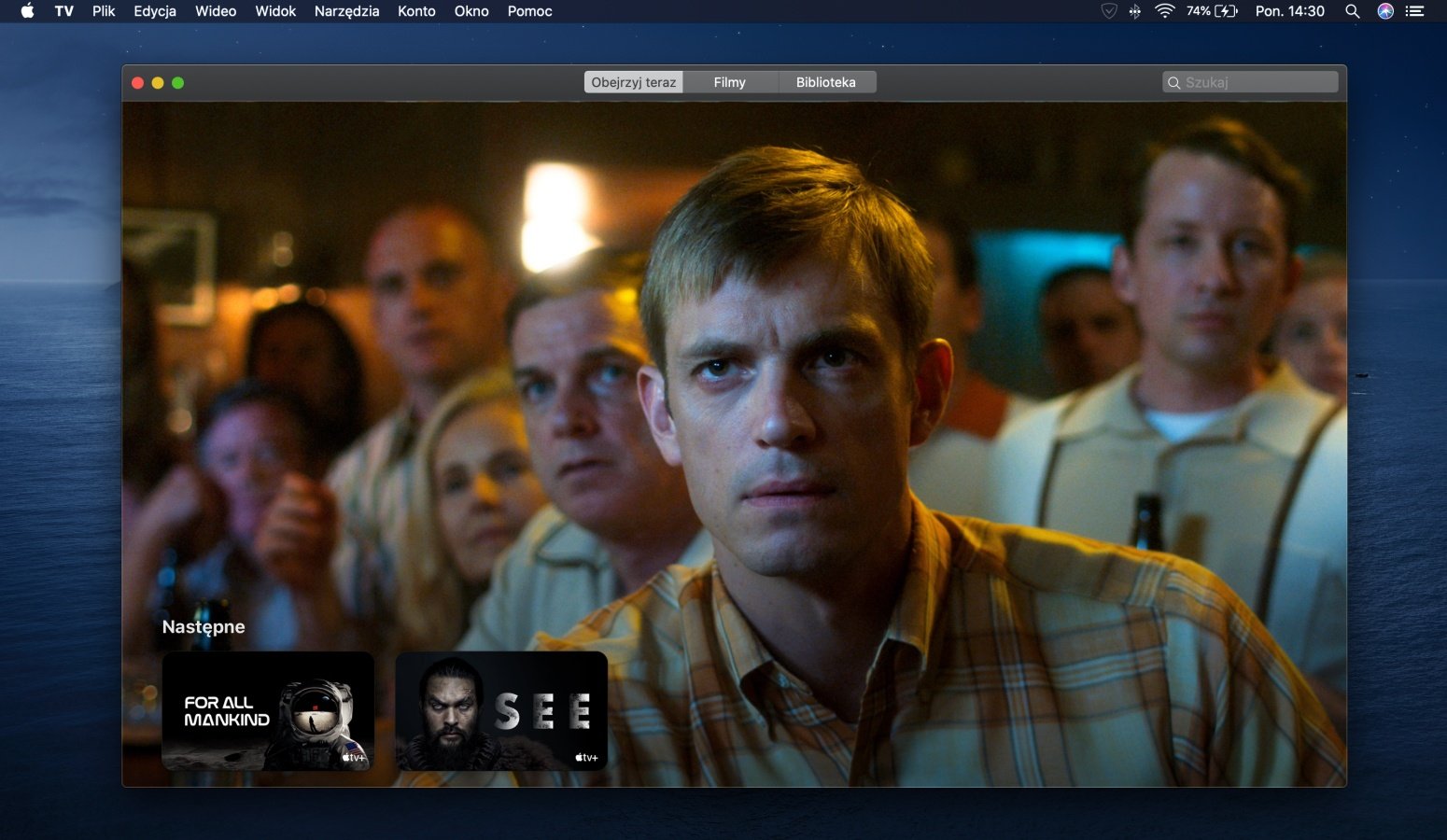Click the battery charging indicator

1225,11
